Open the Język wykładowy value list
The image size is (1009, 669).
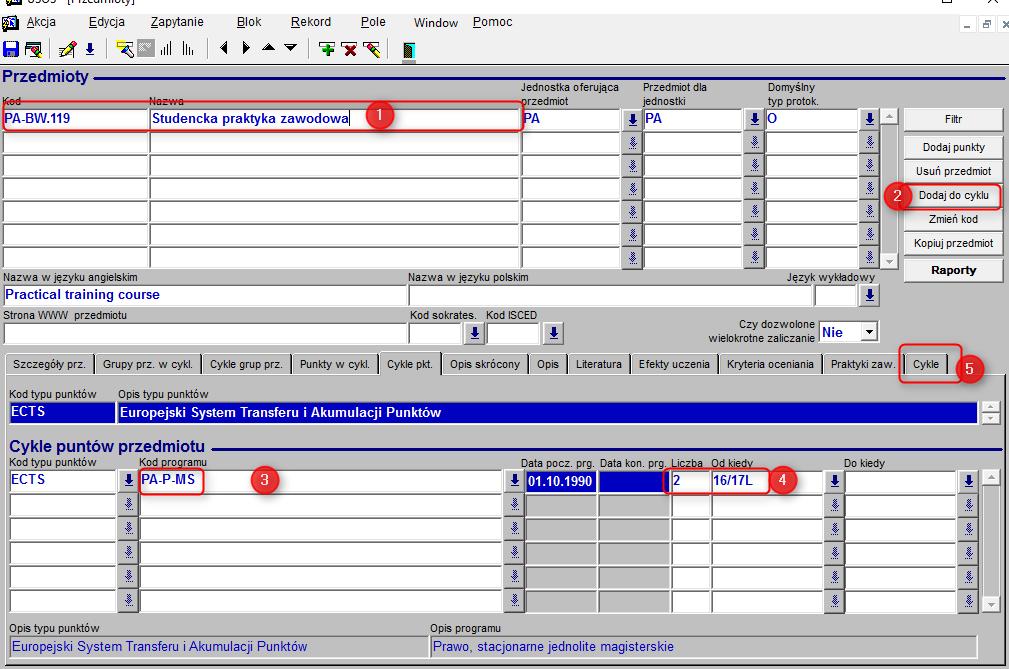pos(869,295)
